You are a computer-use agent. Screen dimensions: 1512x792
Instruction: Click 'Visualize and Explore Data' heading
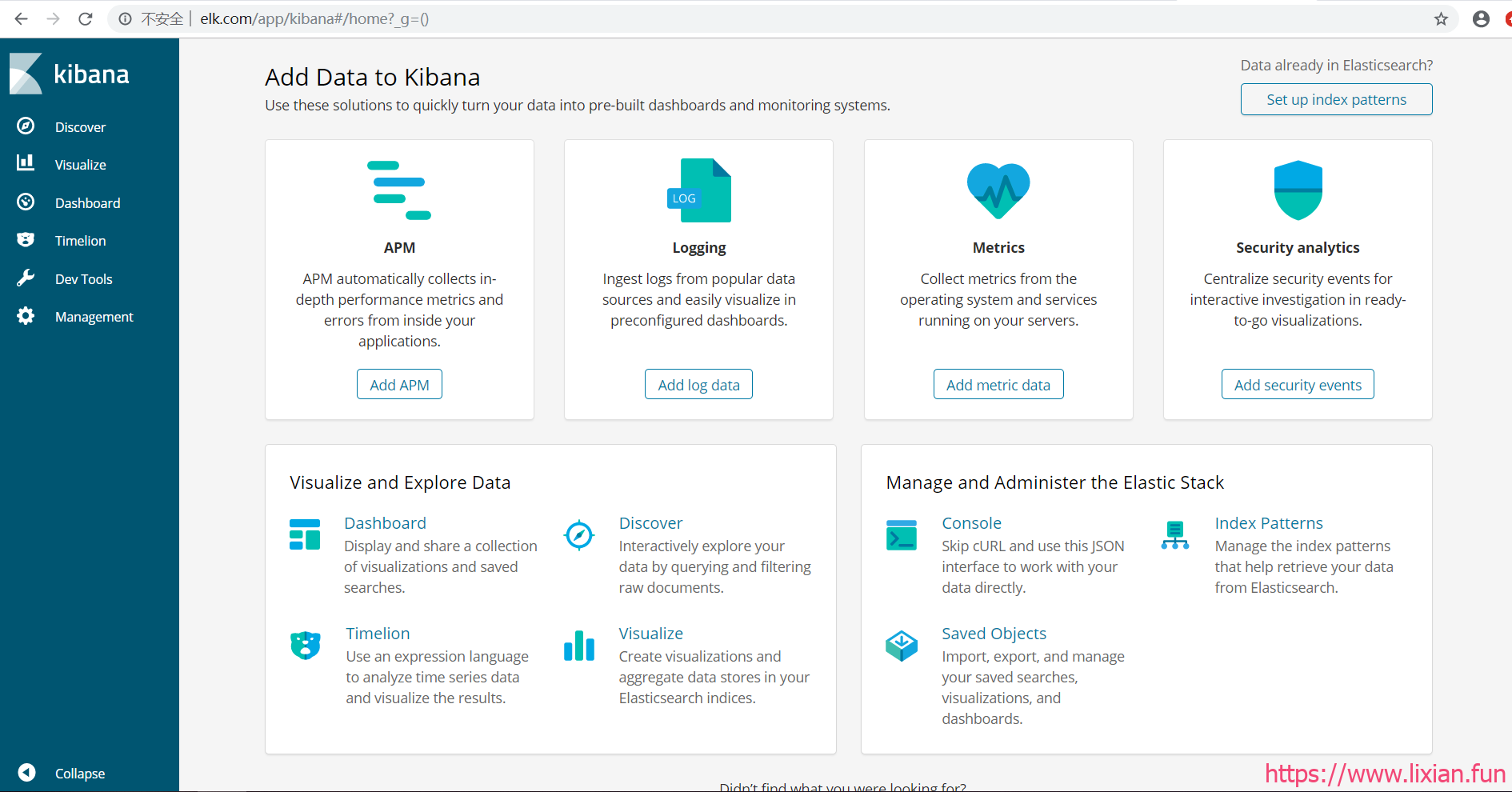coord(400,482)
